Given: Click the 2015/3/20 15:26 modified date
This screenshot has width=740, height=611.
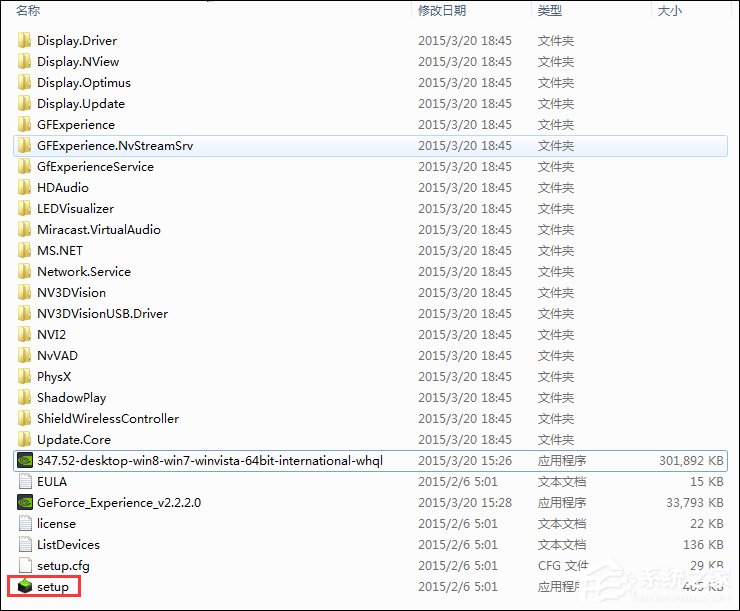Looking at the screenshot, I should click(x=465, y=460).
